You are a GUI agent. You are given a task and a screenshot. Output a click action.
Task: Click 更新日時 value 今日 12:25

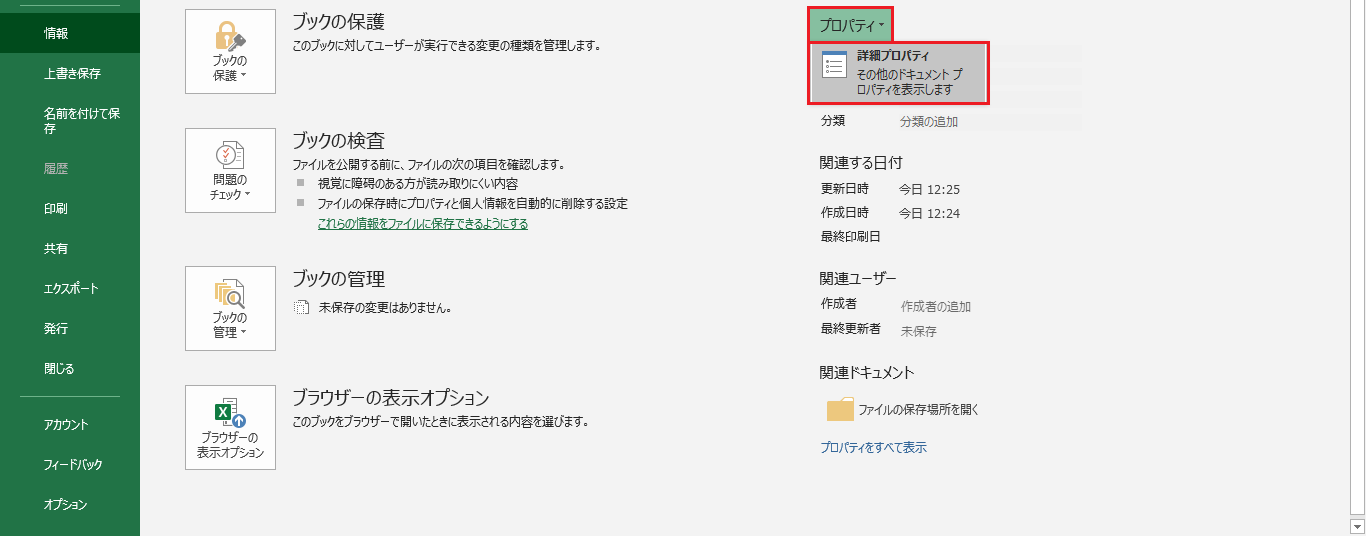click(x=929, y=189)
